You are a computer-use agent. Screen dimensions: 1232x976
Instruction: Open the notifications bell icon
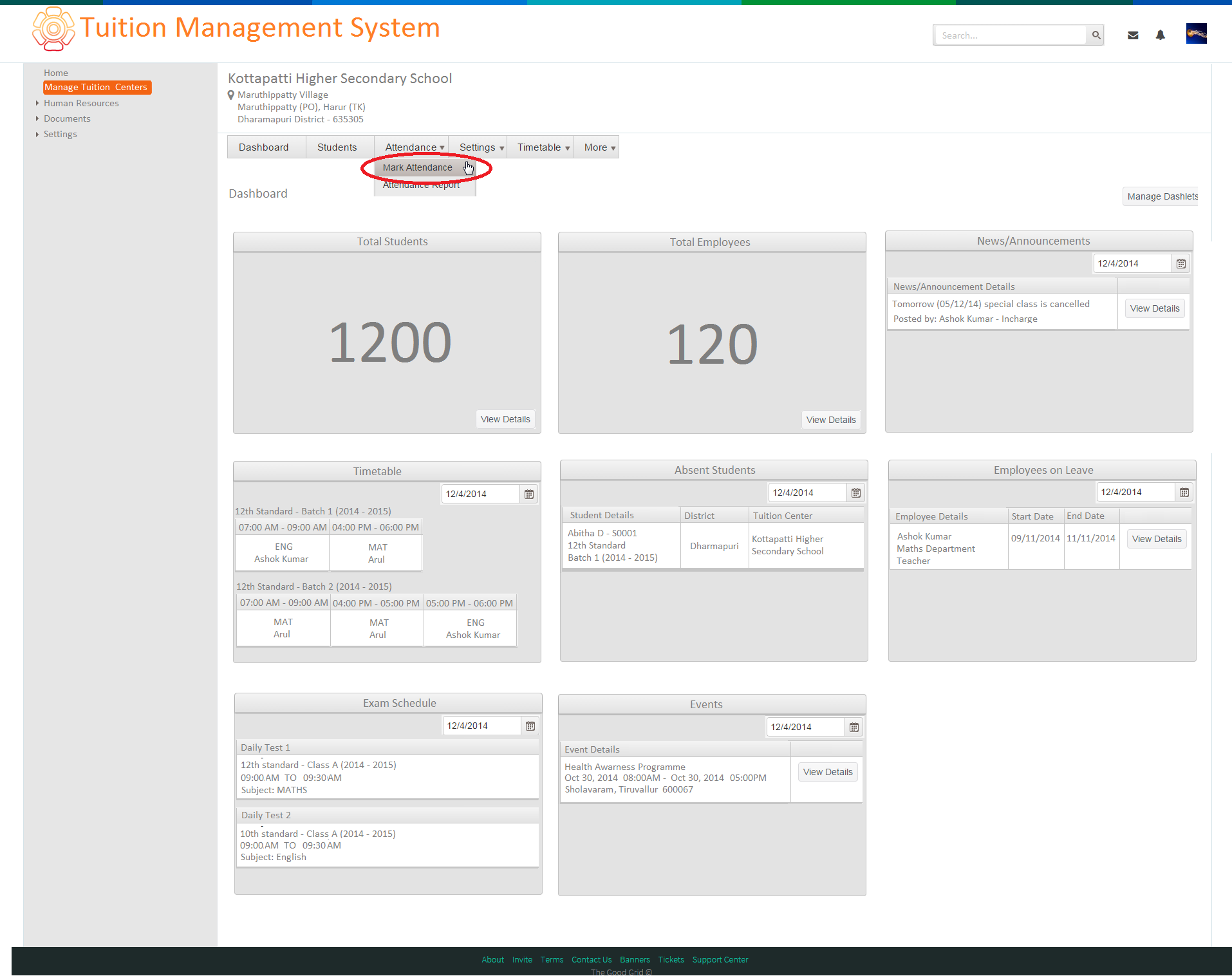tap(1160, 35)
